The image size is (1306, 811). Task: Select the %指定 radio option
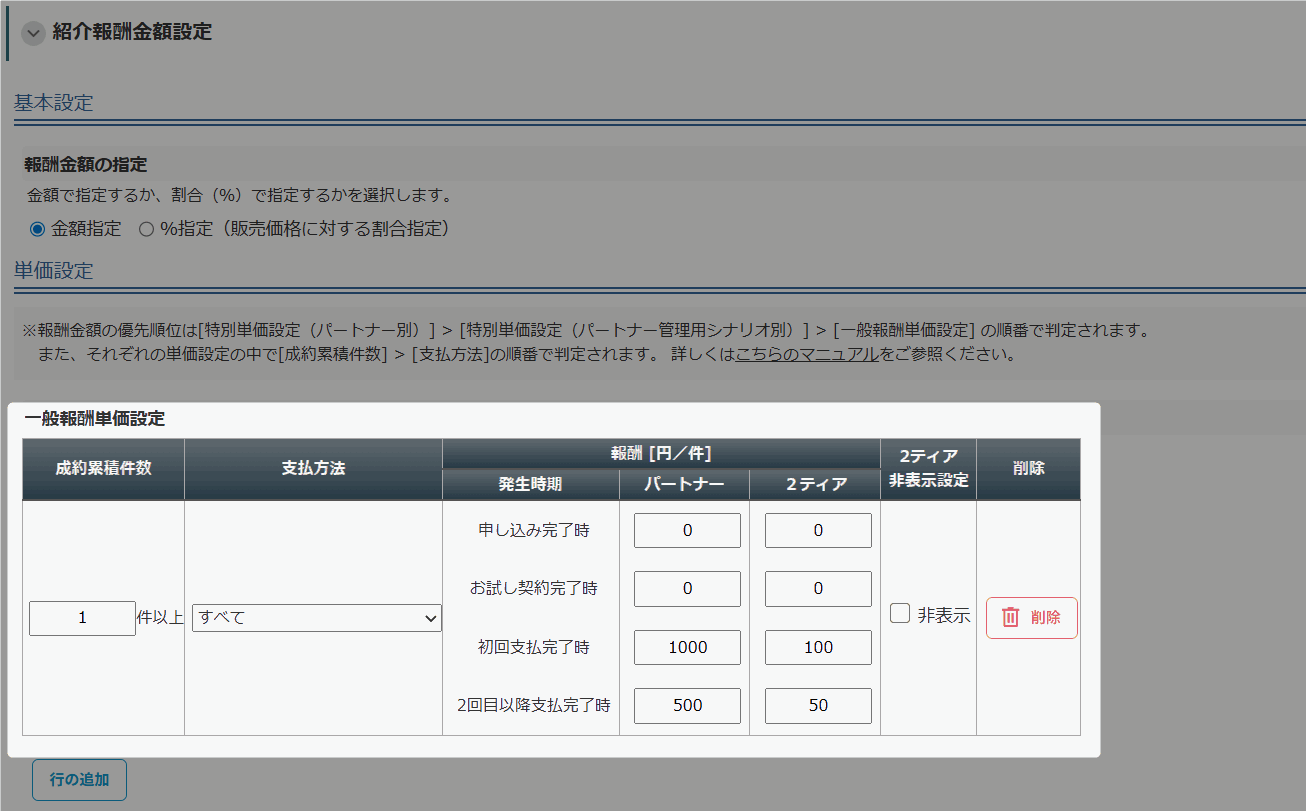coord(147,229)
